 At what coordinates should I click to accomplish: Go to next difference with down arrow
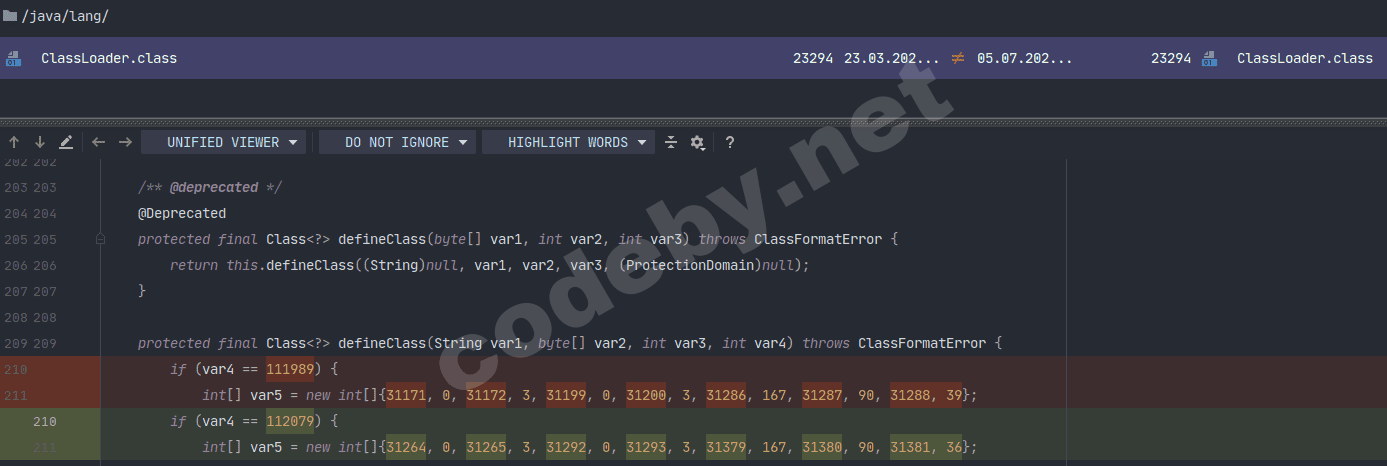pos(40,142)
